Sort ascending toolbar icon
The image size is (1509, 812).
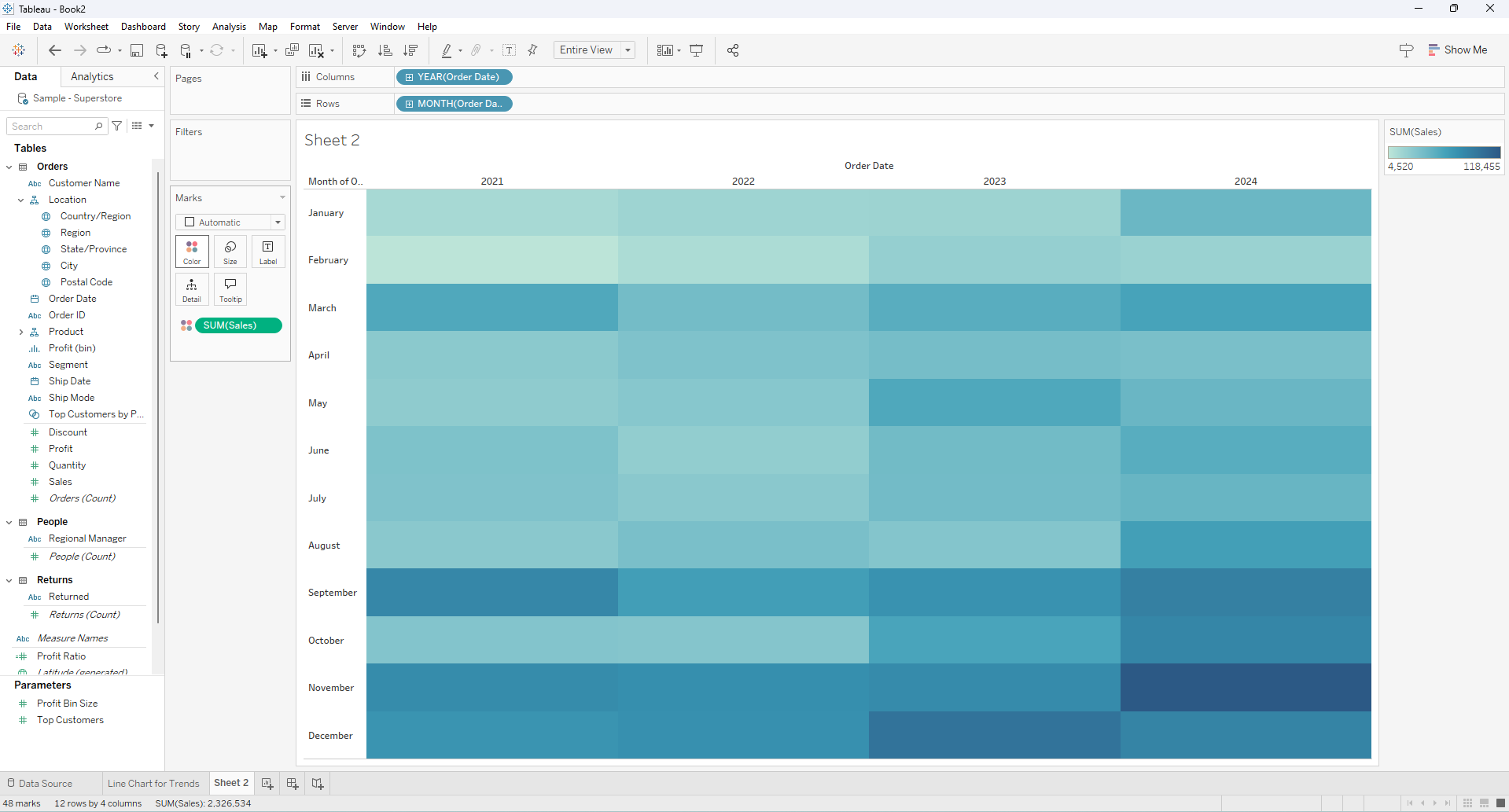[385, 50]
